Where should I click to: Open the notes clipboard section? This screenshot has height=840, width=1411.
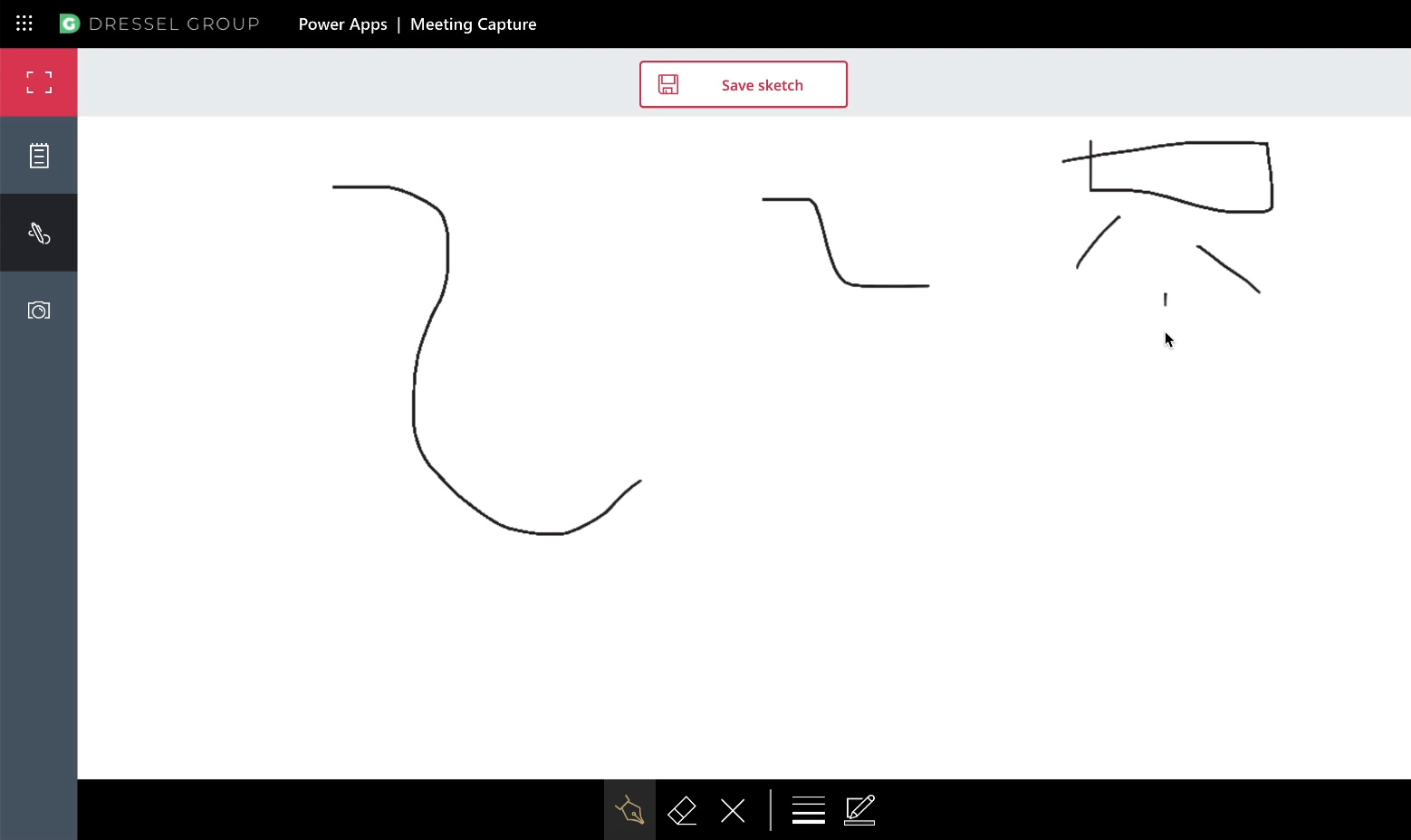coord(39,156)
